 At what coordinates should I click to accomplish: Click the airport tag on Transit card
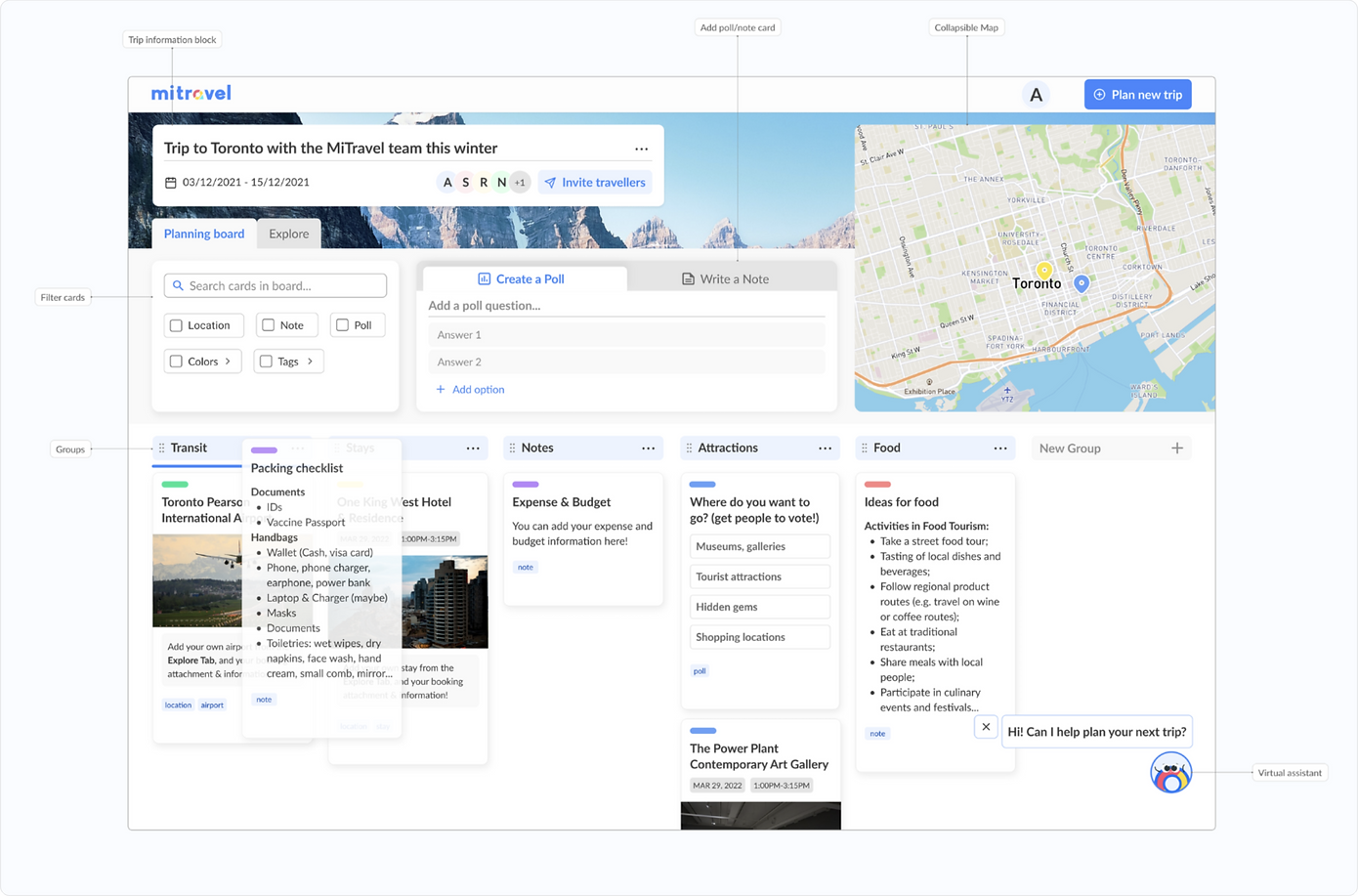pos(212,704)
